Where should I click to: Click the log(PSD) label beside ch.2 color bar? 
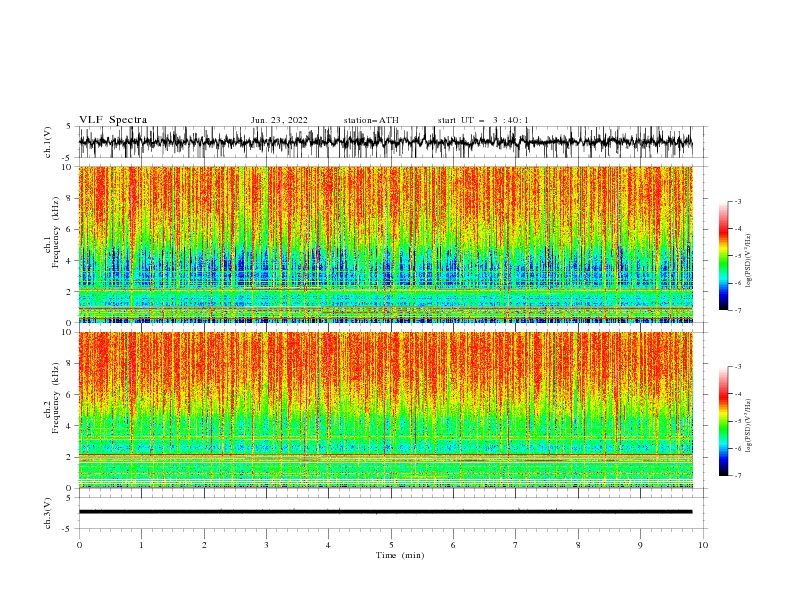click(x=749, y=426)
